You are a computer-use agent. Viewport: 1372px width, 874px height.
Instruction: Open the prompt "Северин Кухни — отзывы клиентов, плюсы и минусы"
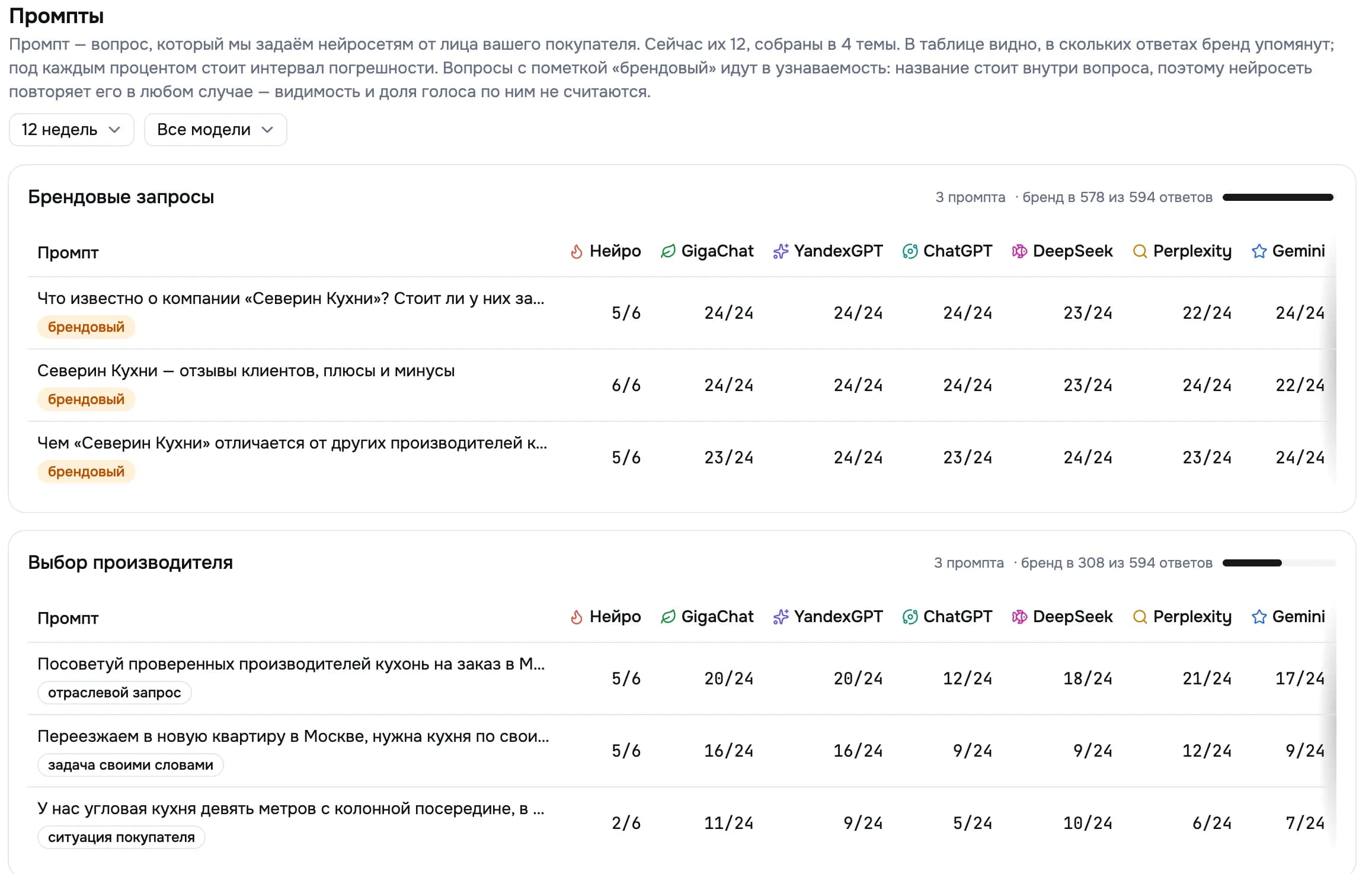pyautogui.click(x=246, y=371)
